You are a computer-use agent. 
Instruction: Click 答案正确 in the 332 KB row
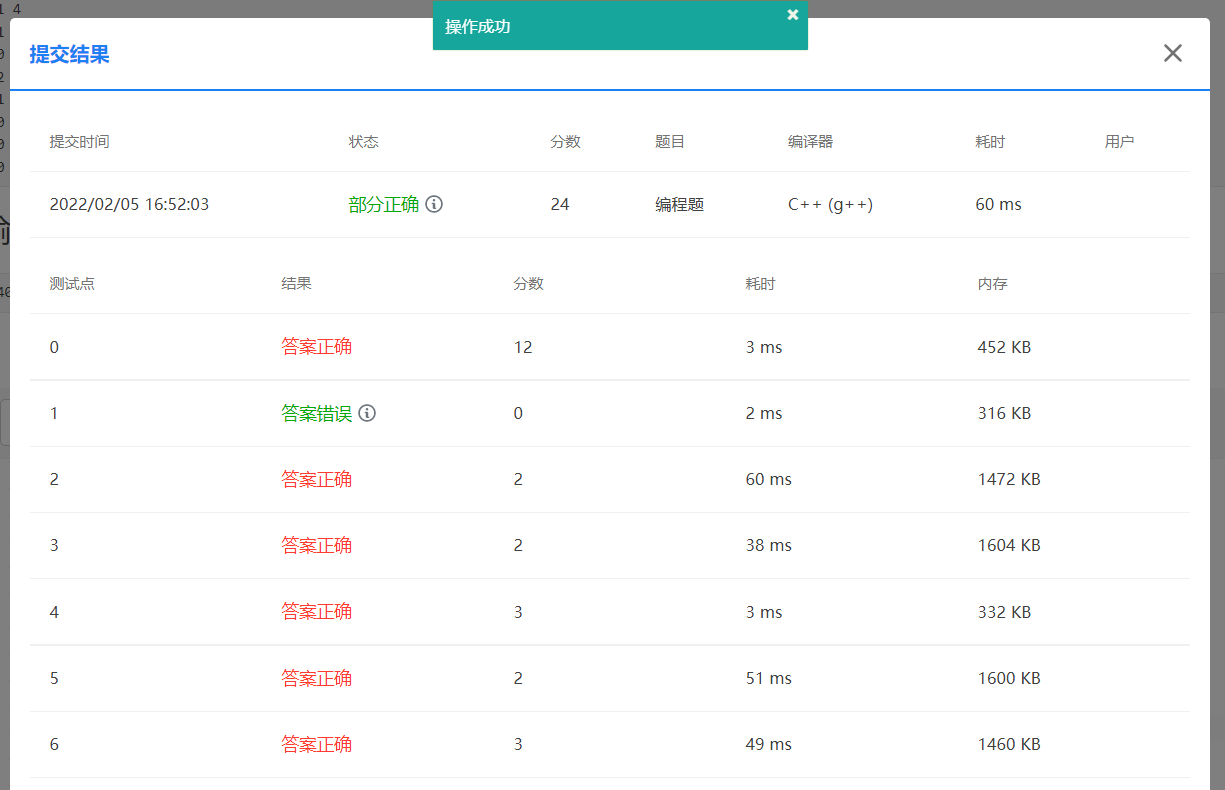(x=317, y=611)
